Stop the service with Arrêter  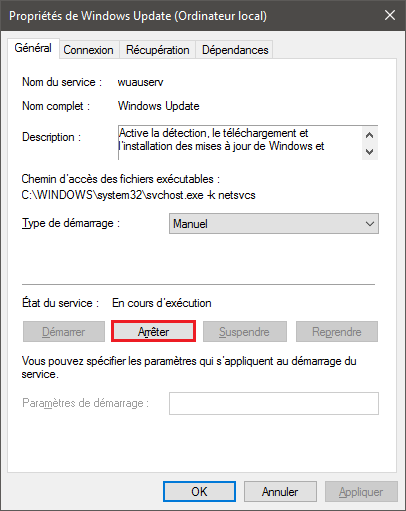click(x=153, y=332)
